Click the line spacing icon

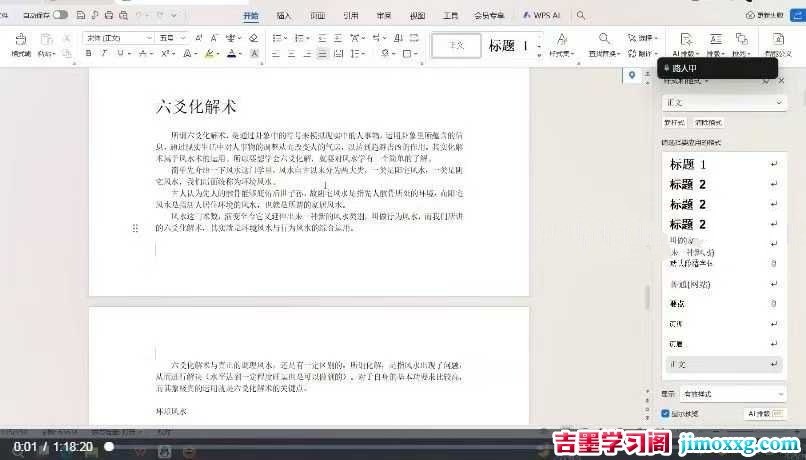(x=355, y=53)
